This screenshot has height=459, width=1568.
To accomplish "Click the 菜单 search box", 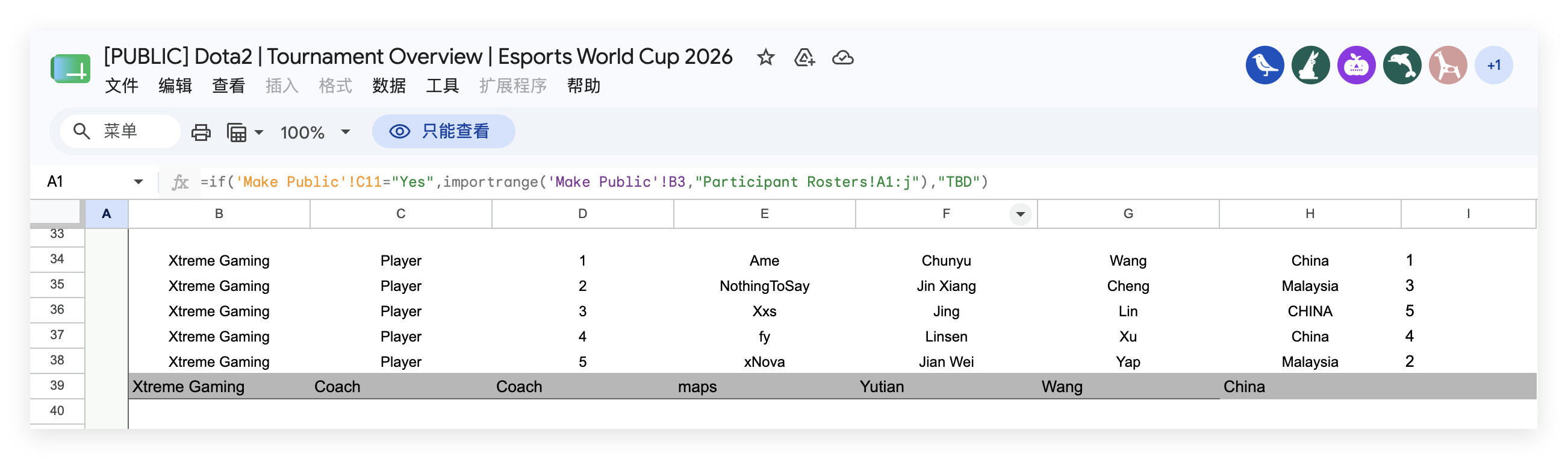I will (x=120, y=131).
